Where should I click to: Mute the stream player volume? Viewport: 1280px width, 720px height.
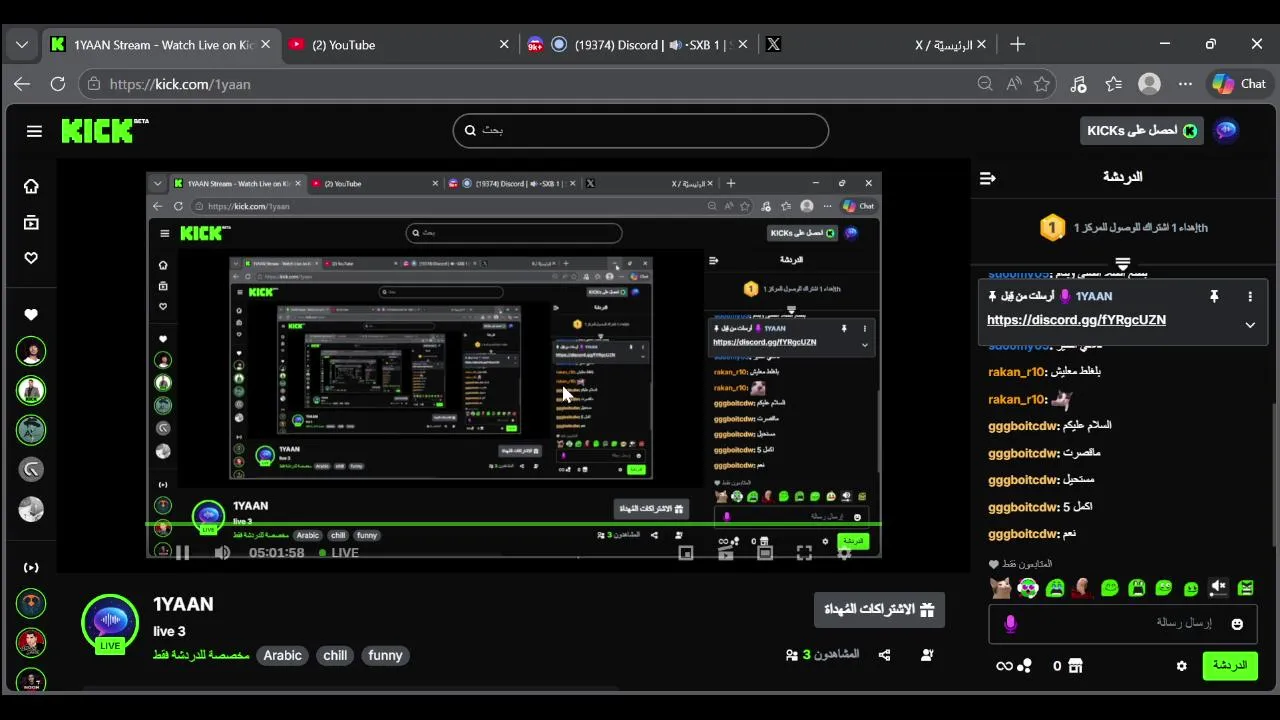(x=222, y=552)
